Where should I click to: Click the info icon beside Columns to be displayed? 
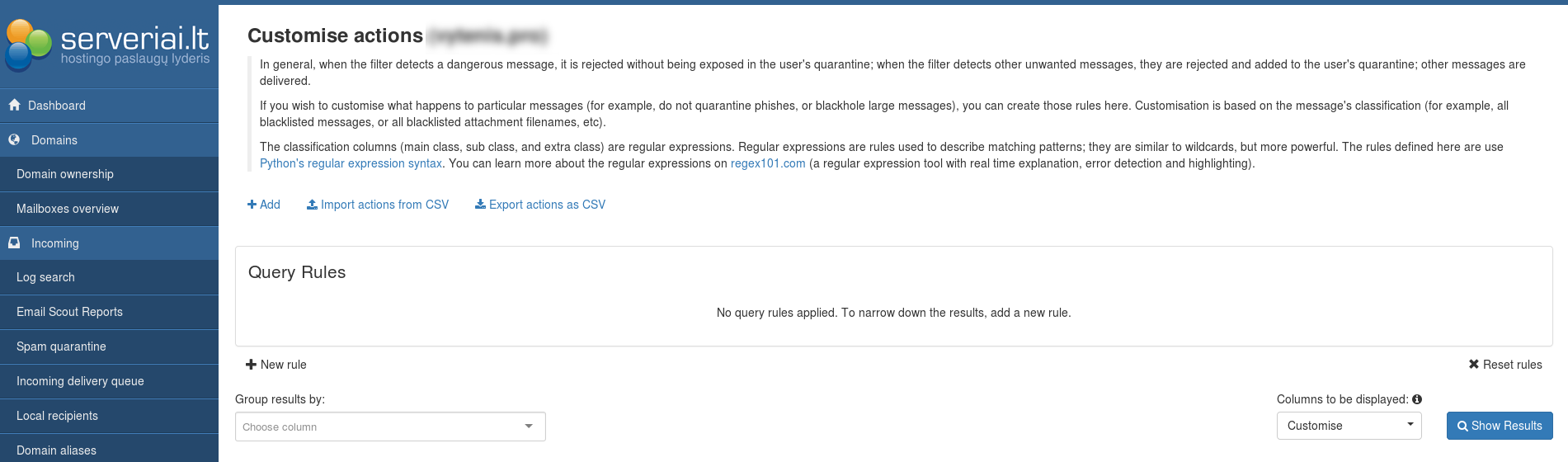coord(1417,399)
